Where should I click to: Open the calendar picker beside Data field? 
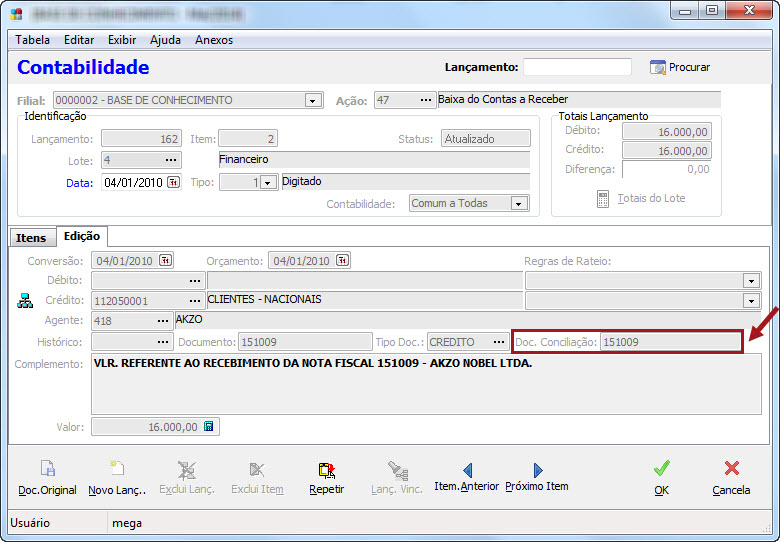(173, 182)
